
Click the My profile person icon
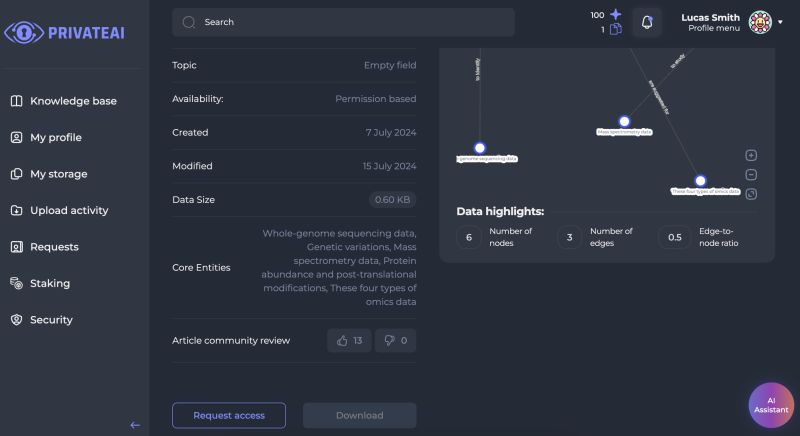pyautogui.click(x=16, y=137)
